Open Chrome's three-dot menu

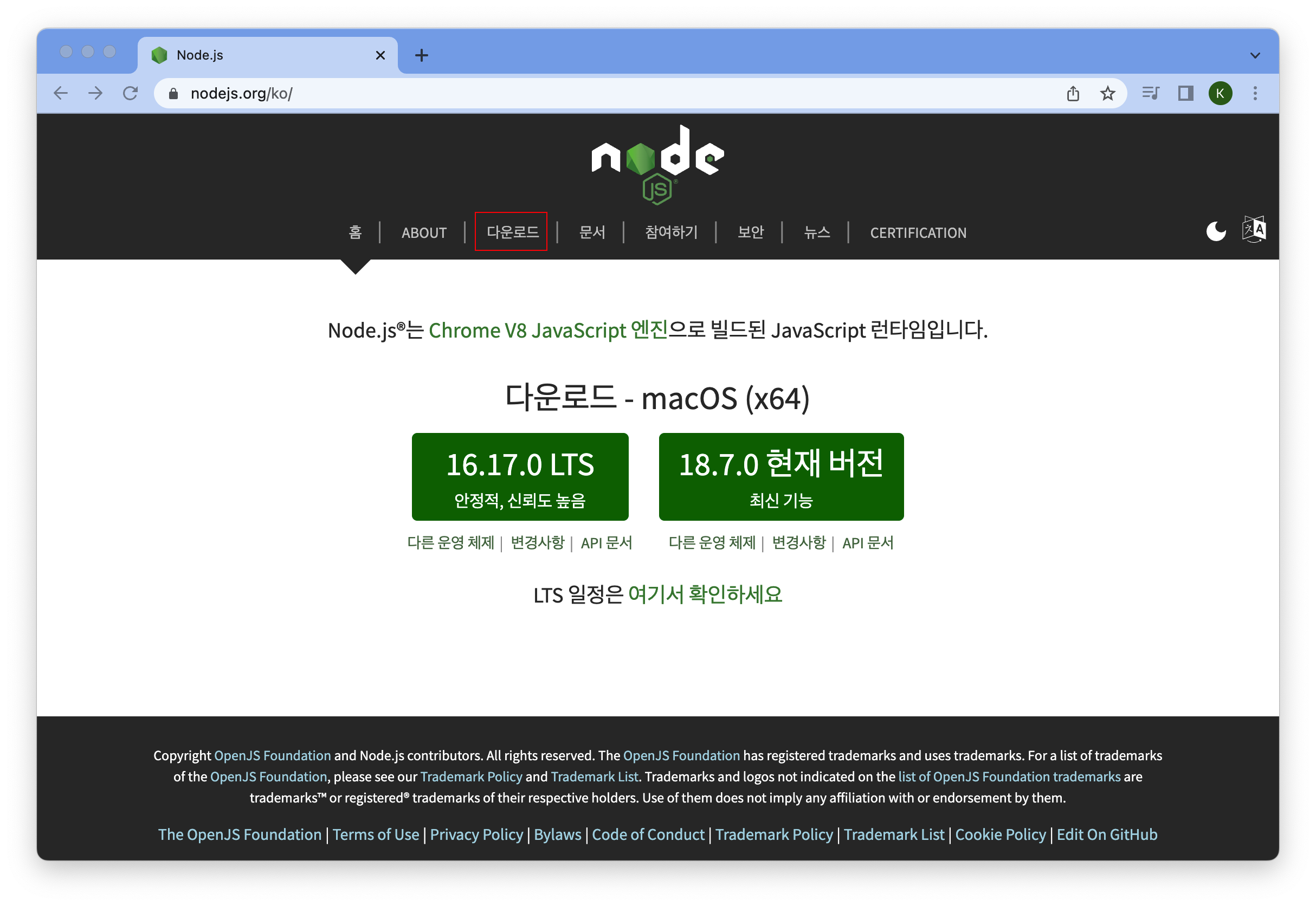pos(1255,93)
